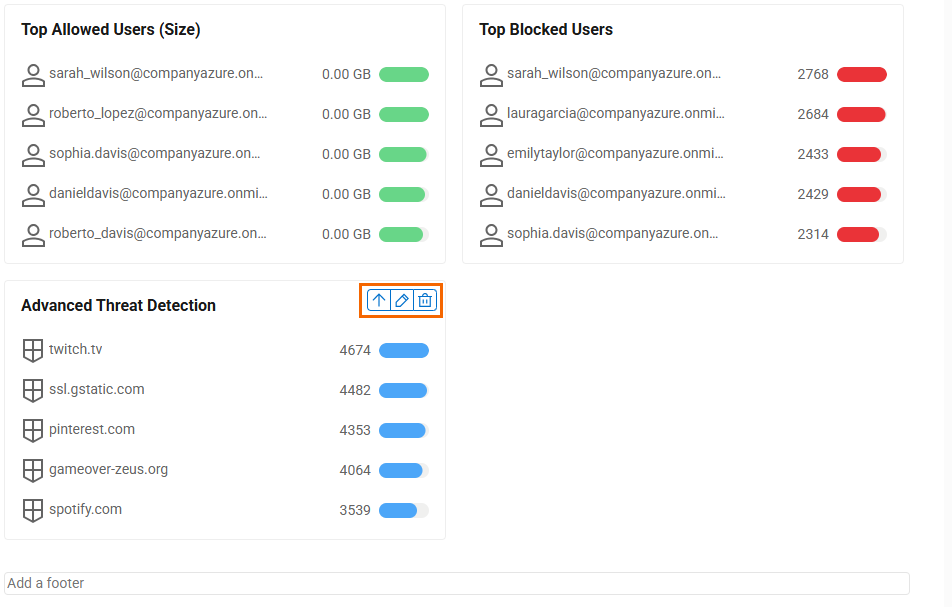Click the trash delete icon on Advanced Threat Detection
The height and width of the screenshot is (607, 952).
[425, 300]
